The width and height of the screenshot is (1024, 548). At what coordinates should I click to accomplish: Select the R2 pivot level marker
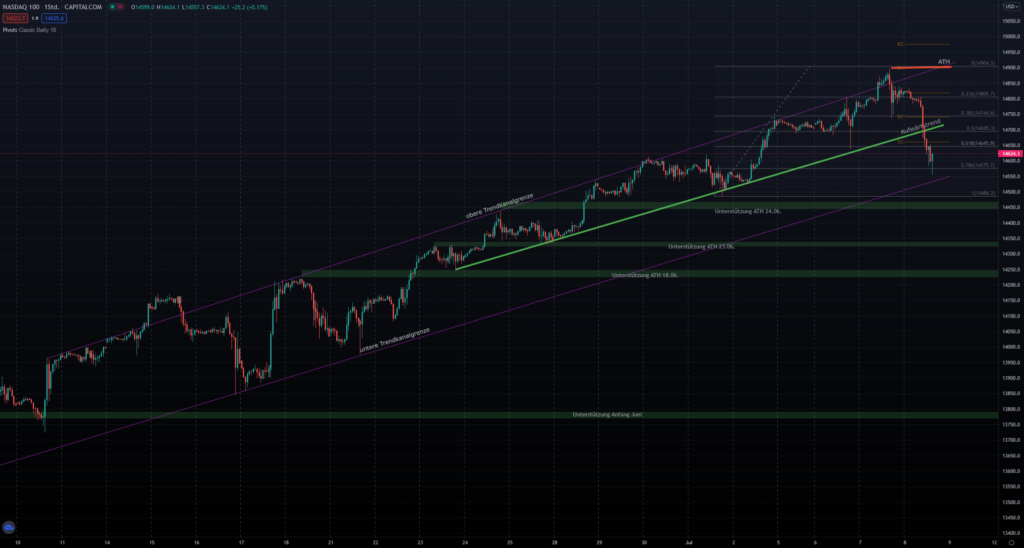point(900,44)
